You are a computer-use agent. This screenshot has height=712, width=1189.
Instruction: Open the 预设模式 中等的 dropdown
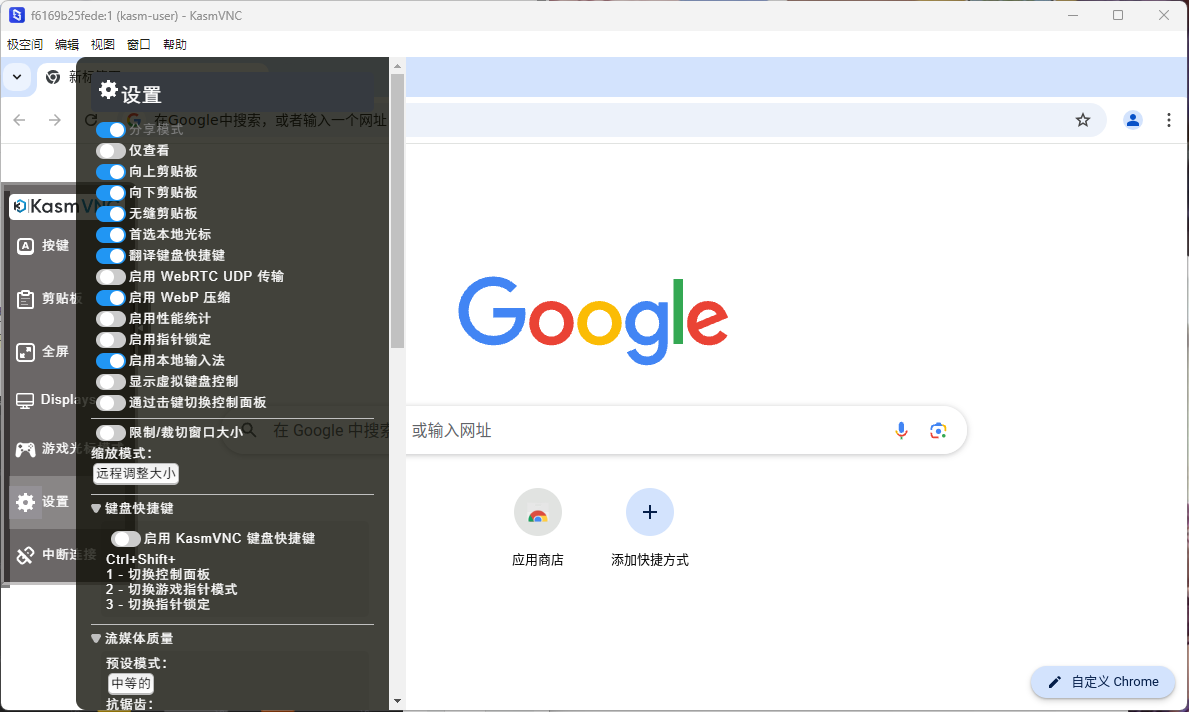130,683
